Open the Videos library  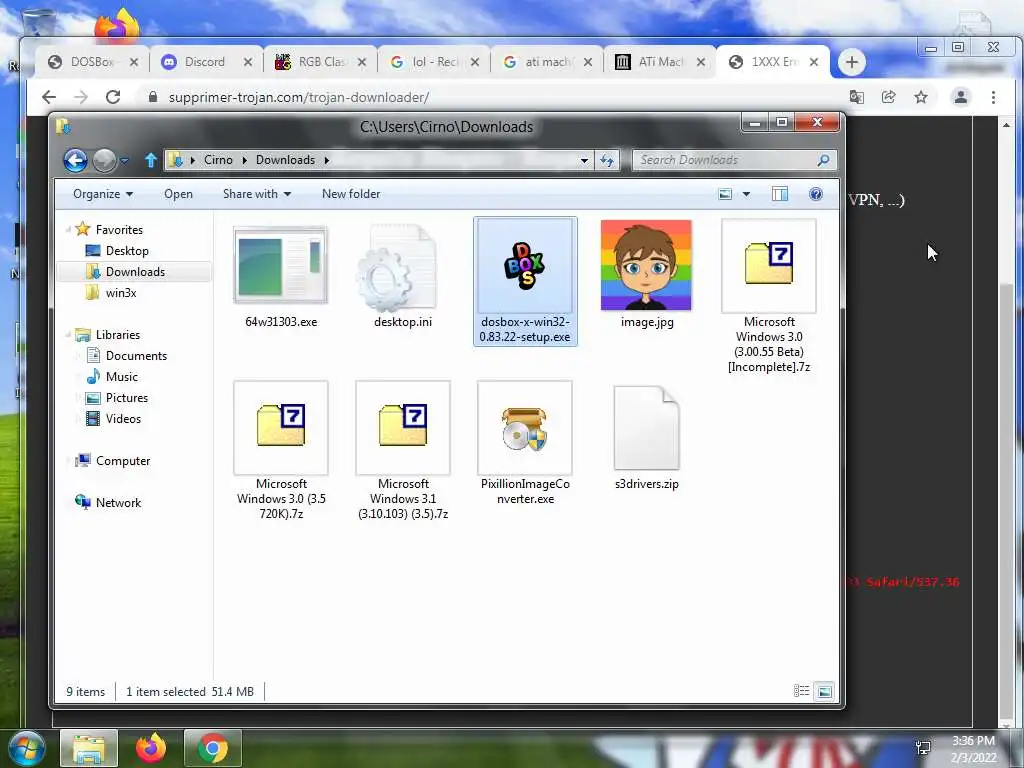[x=123, y=419]
